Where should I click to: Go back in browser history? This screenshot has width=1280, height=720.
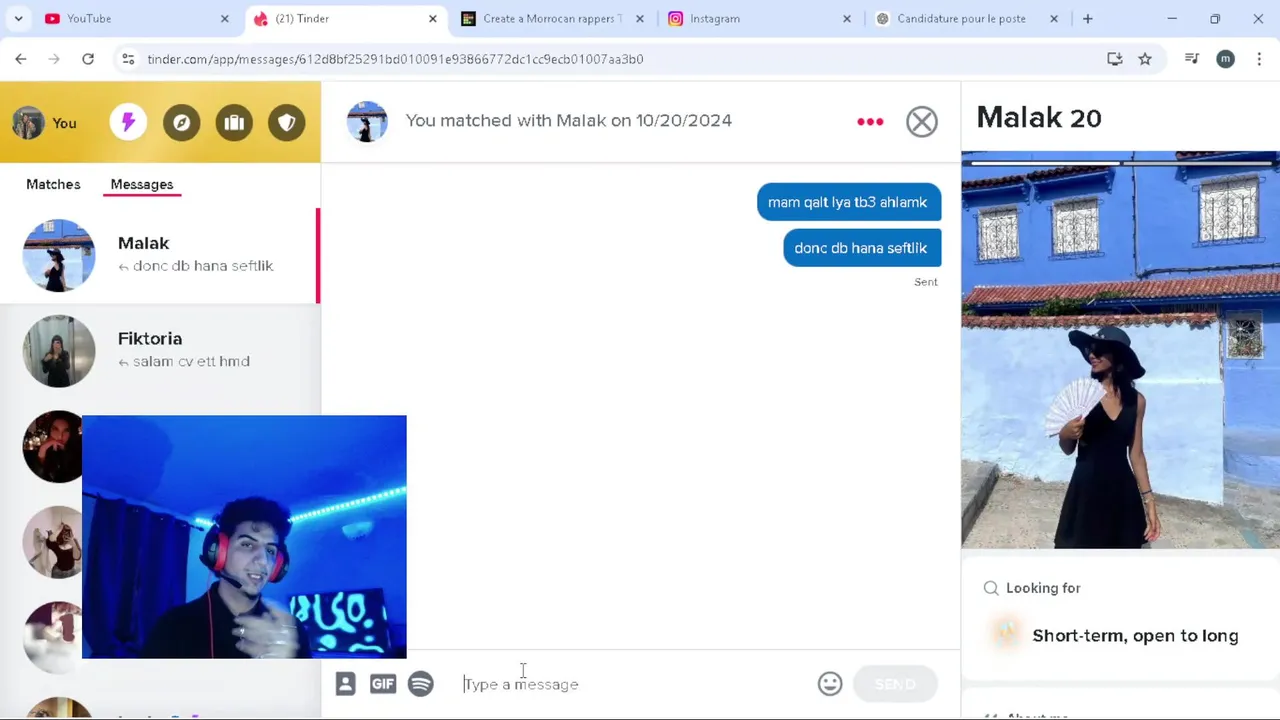21,59
